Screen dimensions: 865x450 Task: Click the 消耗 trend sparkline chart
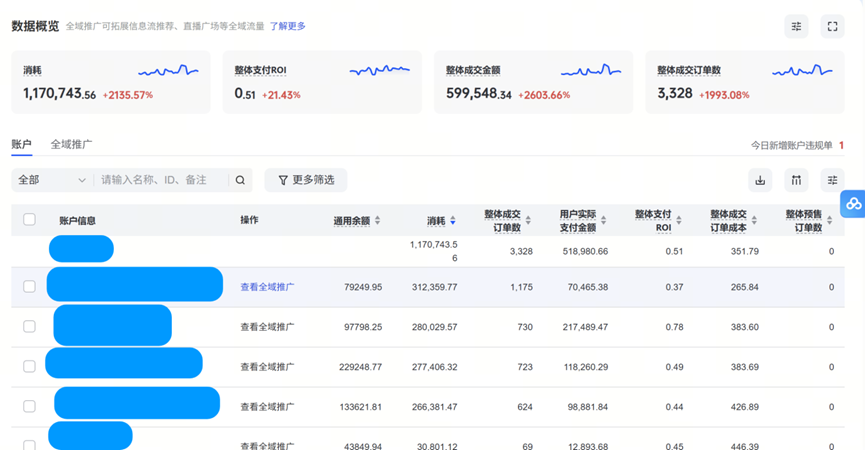point(168,71)
